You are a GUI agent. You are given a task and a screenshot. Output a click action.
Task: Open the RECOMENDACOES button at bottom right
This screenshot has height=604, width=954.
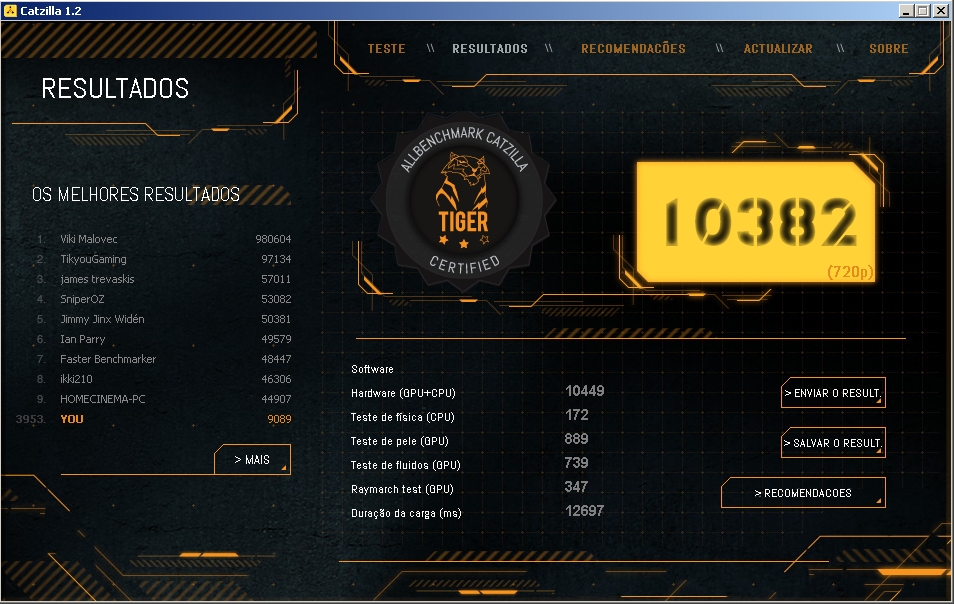pos(803,493)
